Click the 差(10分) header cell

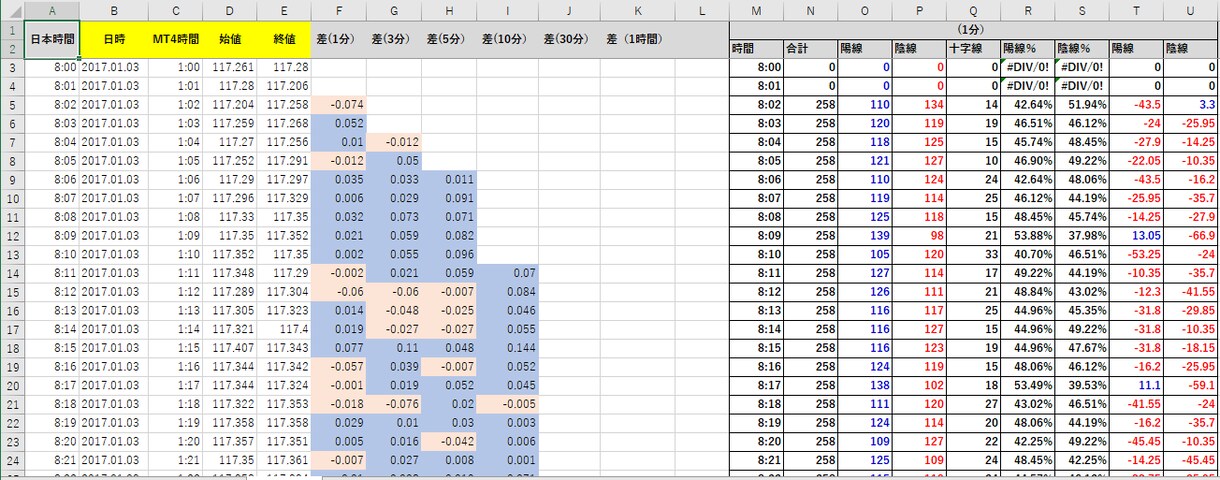(508, 39)
